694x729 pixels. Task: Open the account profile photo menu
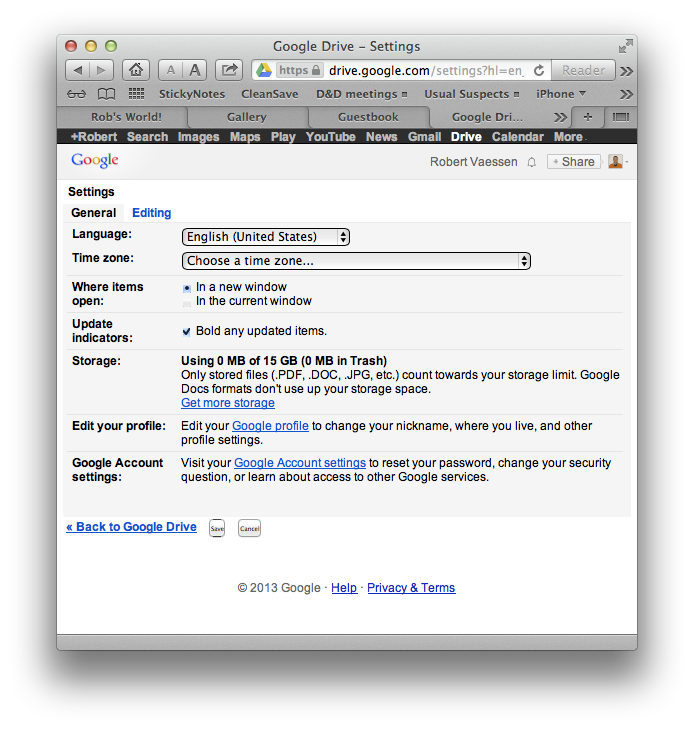[615, 162]
